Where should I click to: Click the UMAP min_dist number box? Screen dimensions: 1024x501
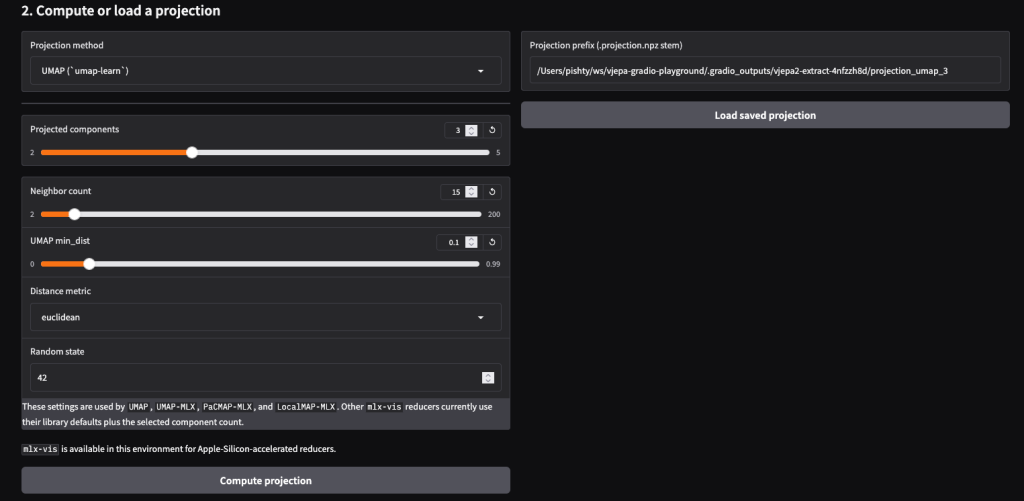point(451,242)
